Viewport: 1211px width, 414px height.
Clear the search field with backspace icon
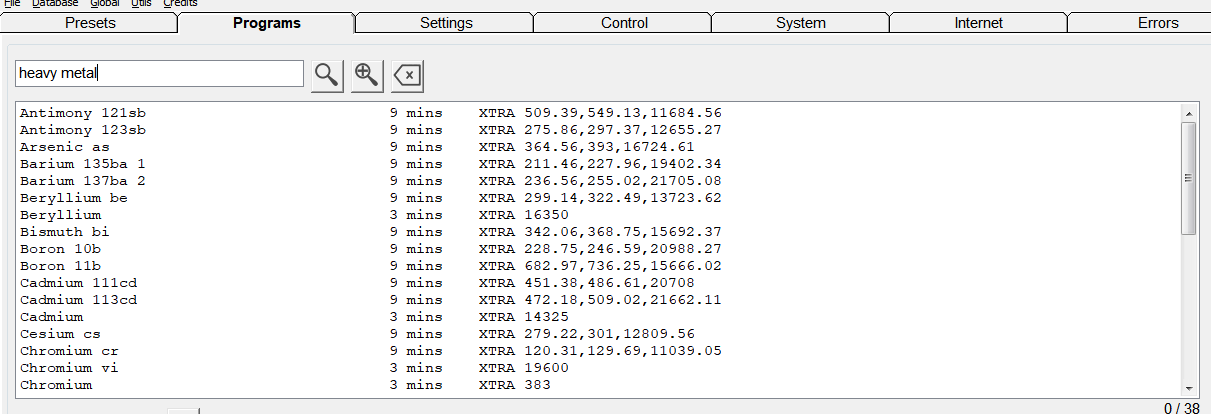pos(407,75)
